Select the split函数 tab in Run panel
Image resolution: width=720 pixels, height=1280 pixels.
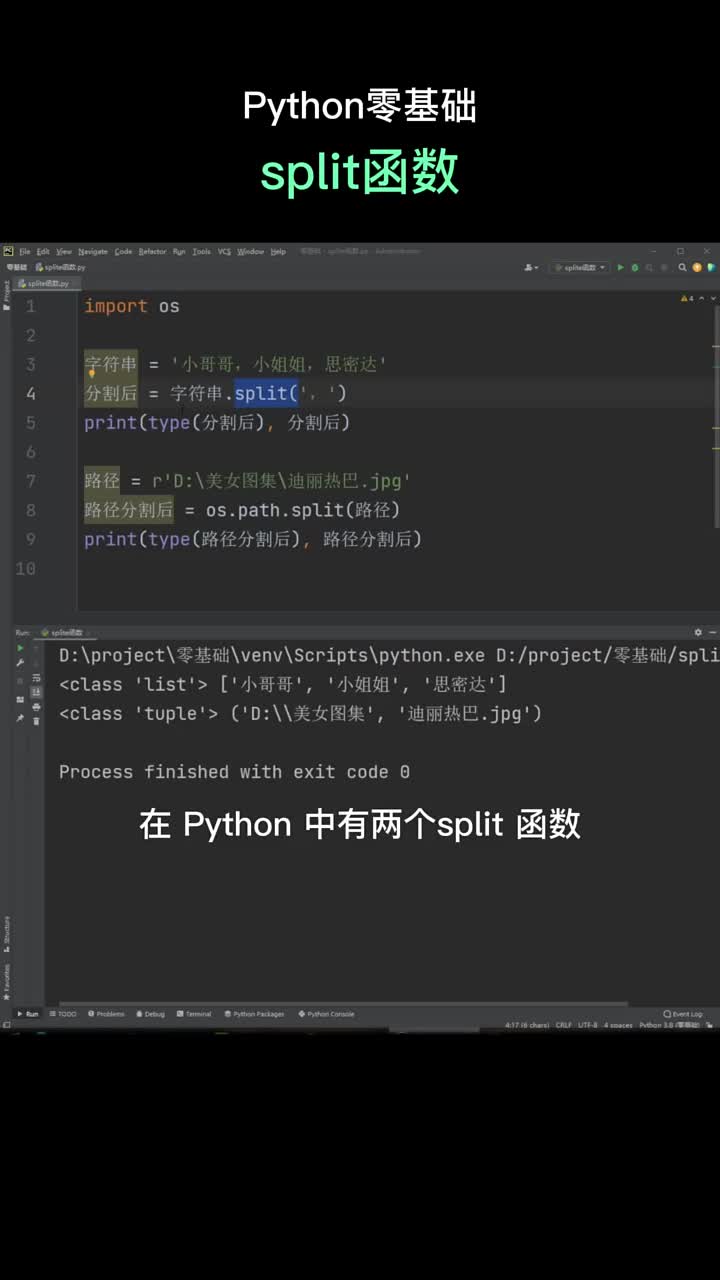(67, 632)
